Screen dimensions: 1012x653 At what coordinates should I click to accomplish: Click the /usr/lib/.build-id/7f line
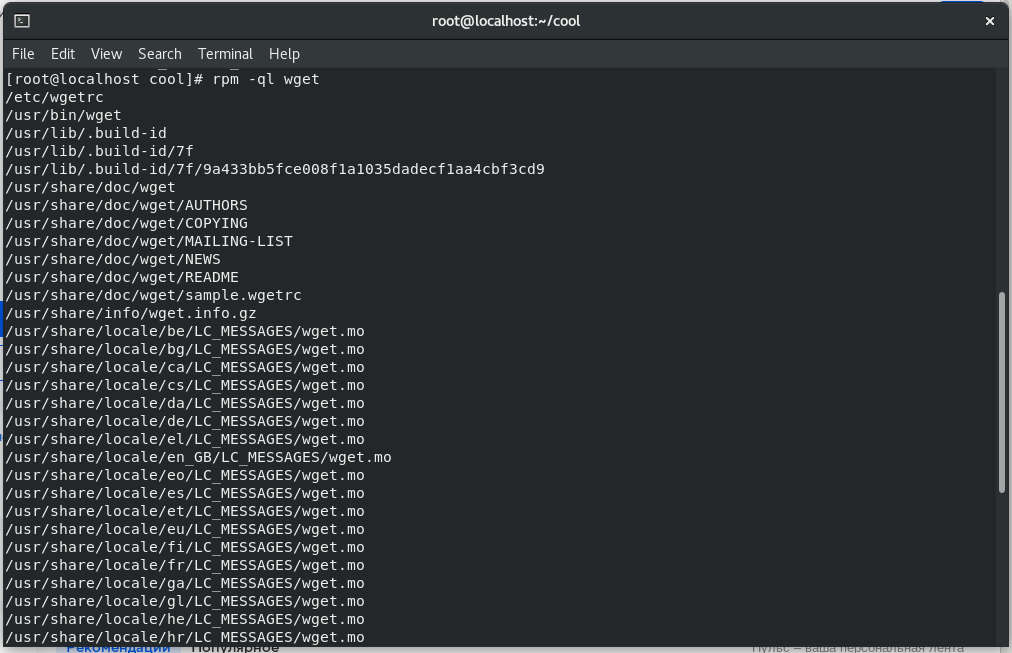point(99,152)
